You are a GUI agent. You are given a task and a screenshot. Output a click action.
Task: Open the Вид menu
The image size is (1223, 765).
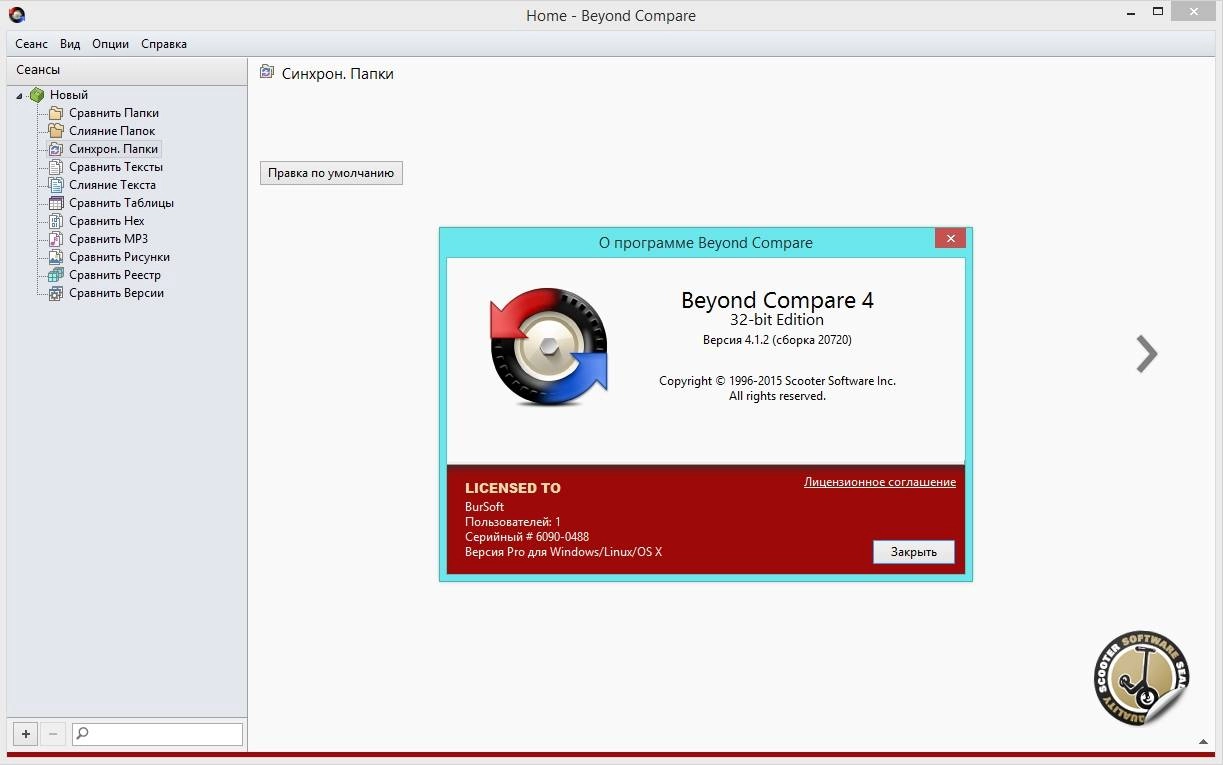click(70, 44)
